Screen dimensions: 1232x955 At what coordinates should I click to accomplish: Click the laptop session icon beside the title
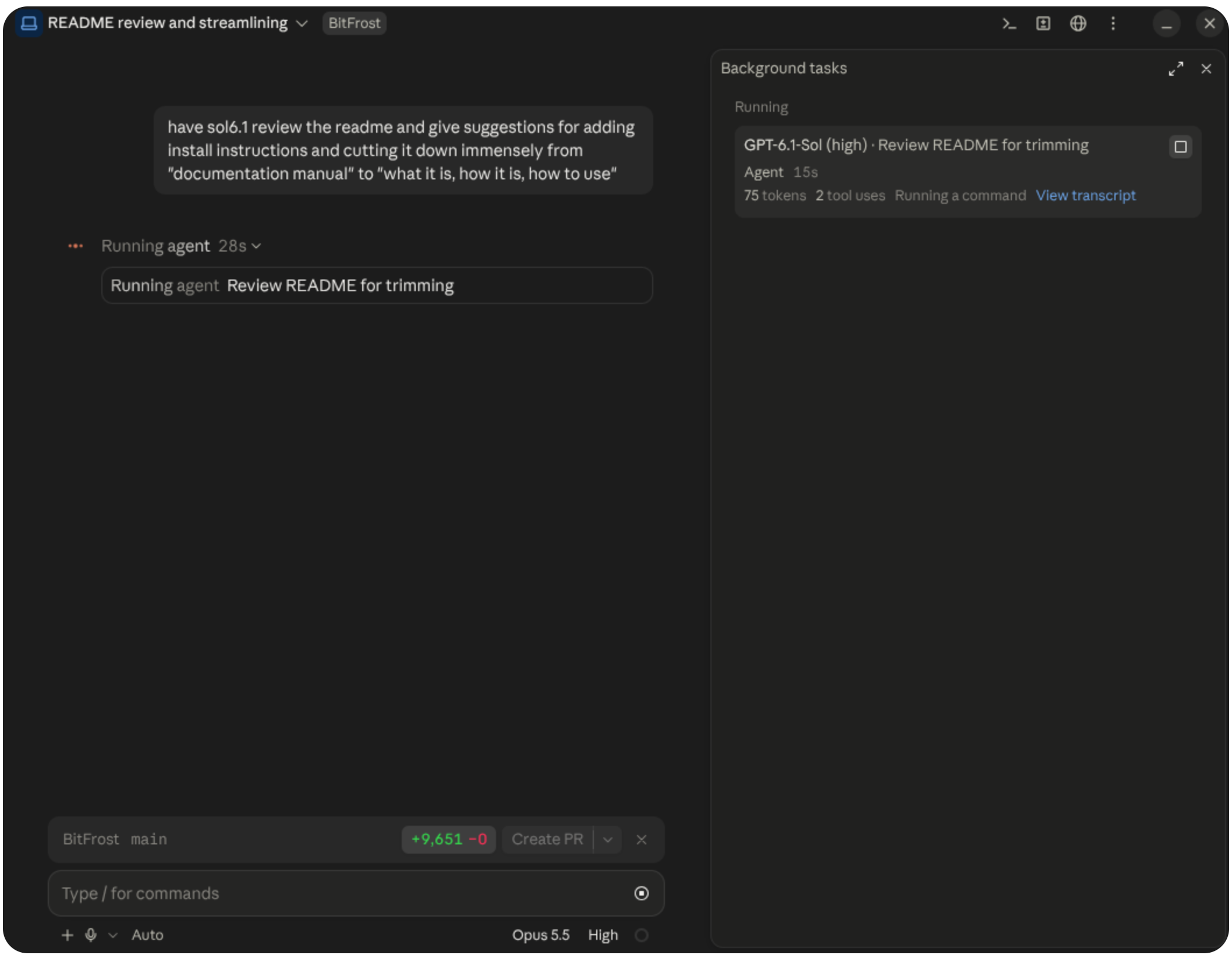tap(29, 23)
